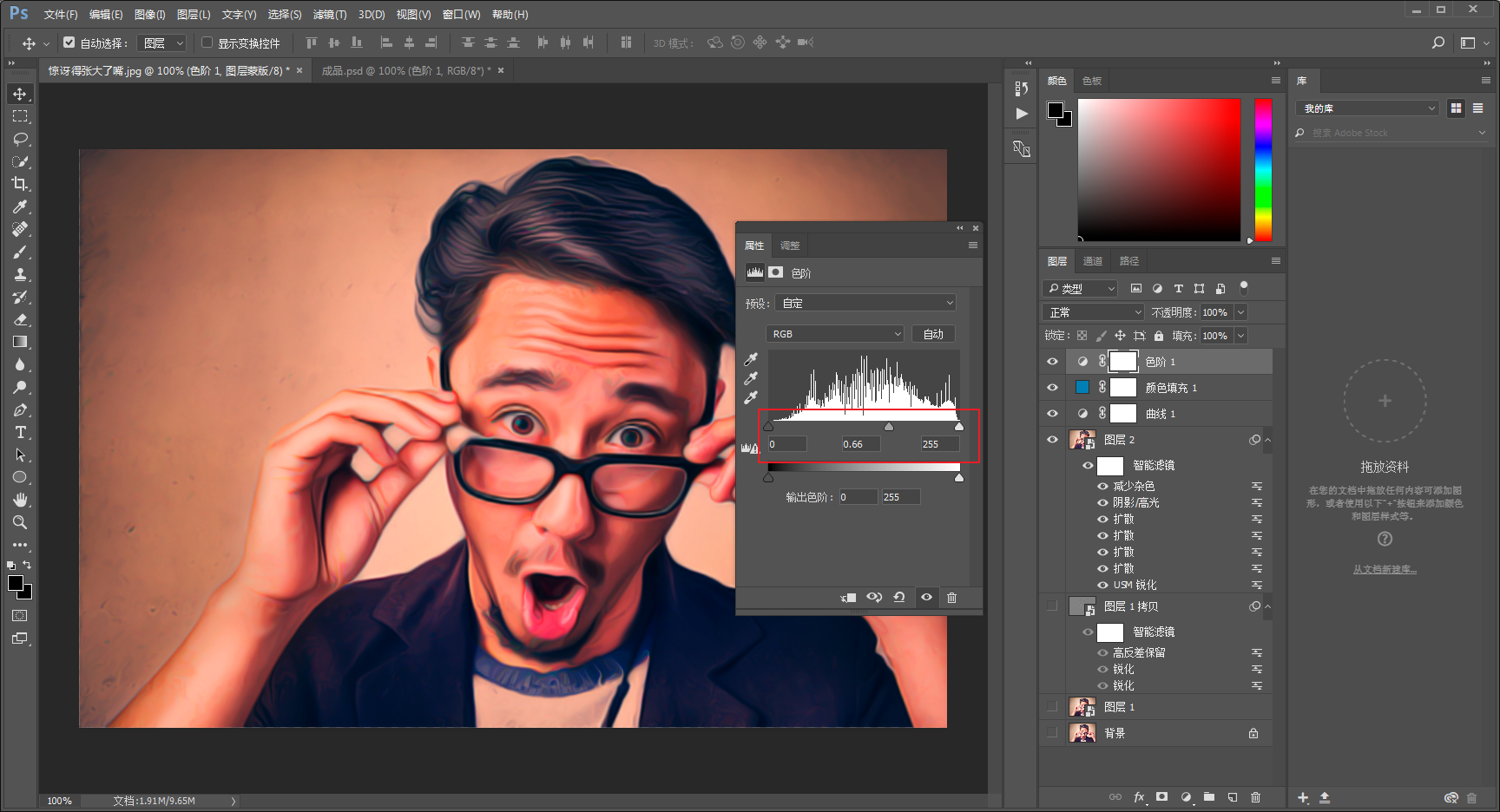Viewport: 1500px width, 812px height.
Task: Select the Clone Stamp tool
Action: click(x=20, y=274)
